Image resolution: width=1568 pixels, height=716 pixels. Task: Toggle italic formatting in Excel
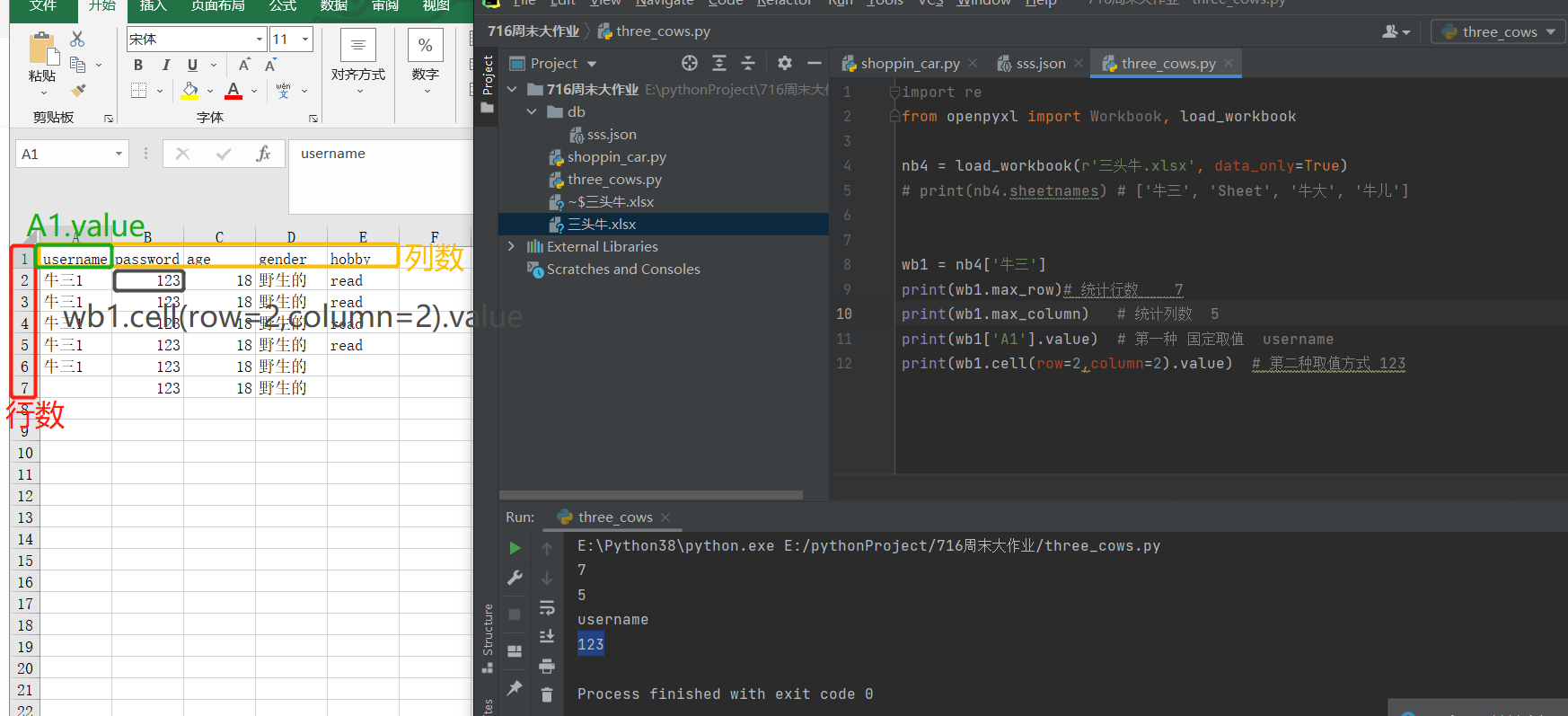pos(165,65)
